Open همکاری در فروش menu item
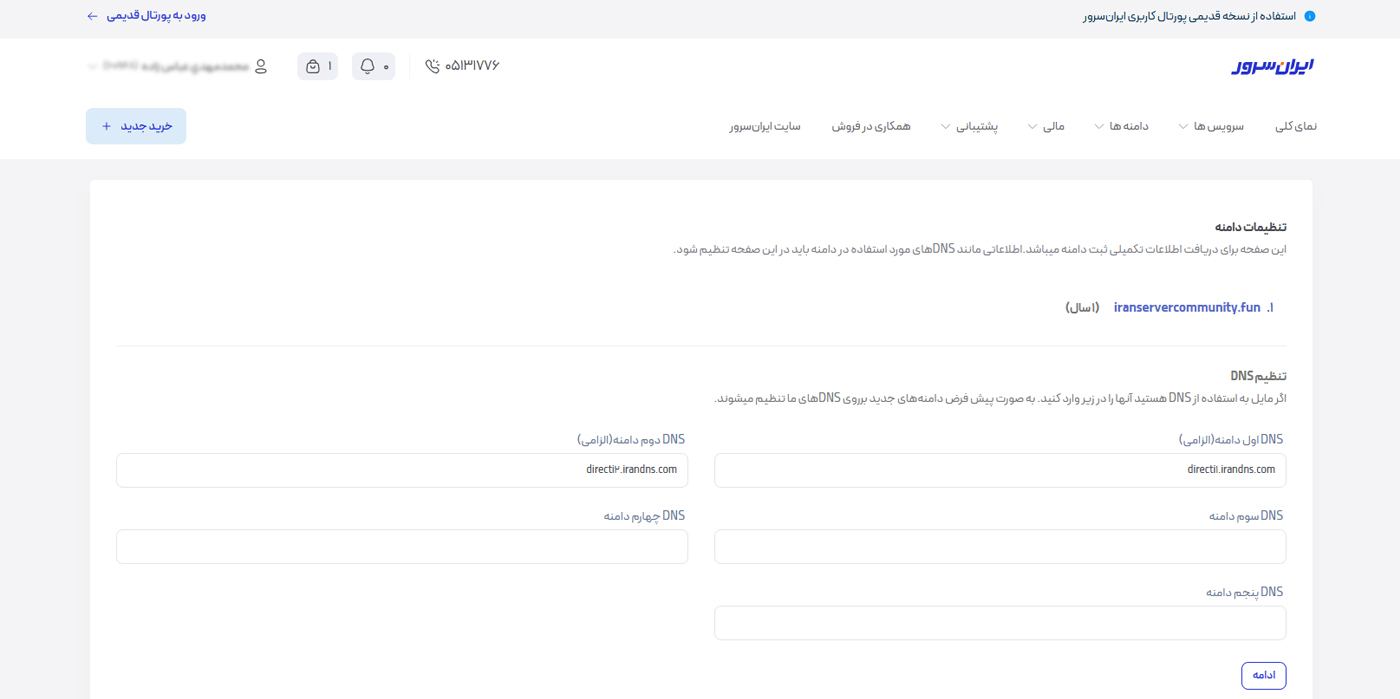Image resolution: width=1400 pixels, height=699 pixels. (x=871, y=127)
